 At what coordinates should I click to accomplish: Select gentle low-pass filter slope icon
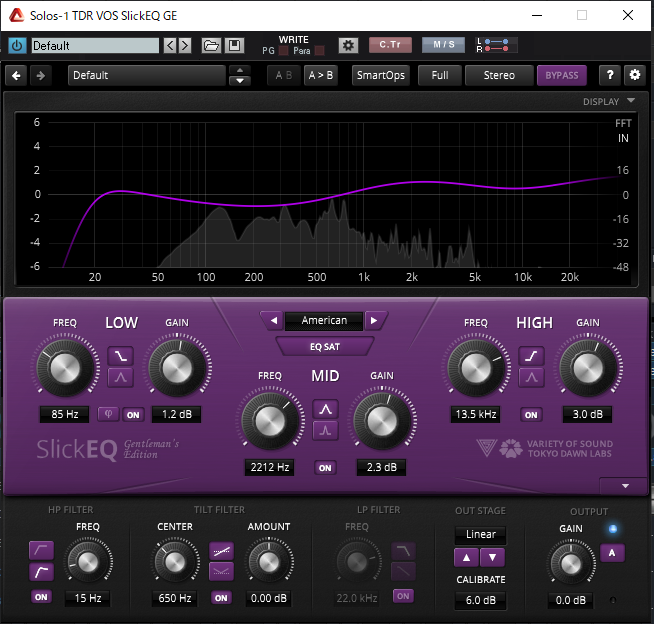coord(403,571)
